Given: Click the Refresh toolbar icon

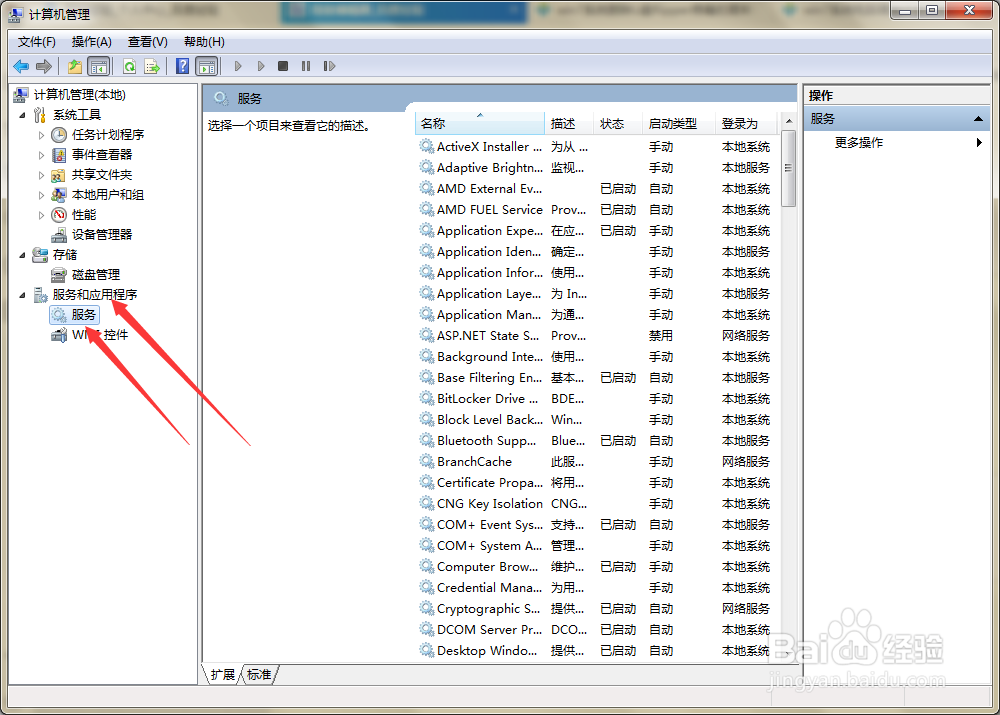Looking at the screenshot, I should [129, 66].
